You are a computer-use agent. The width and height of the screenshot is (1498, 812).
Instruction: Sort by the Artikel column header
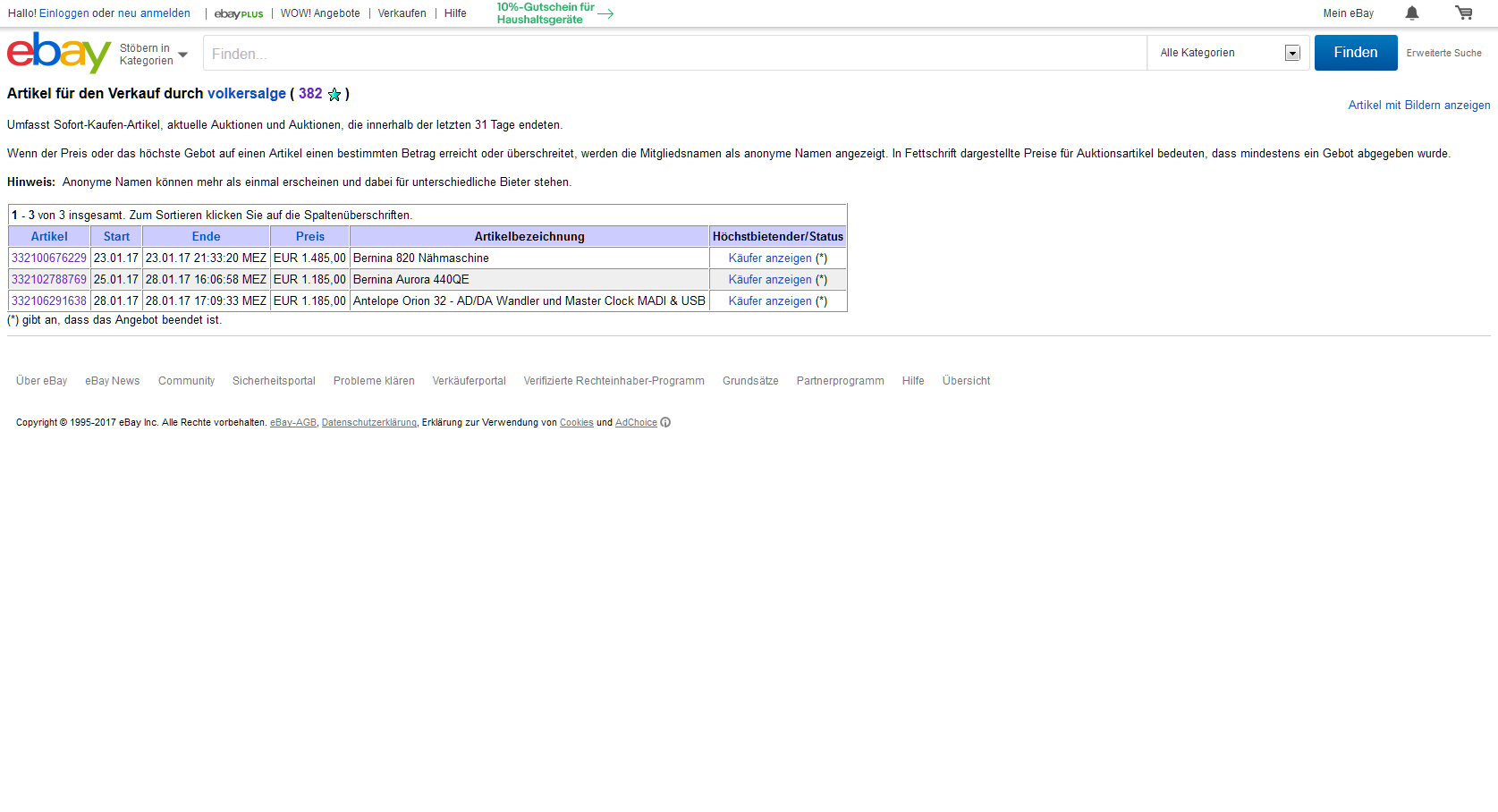point(49,237)
